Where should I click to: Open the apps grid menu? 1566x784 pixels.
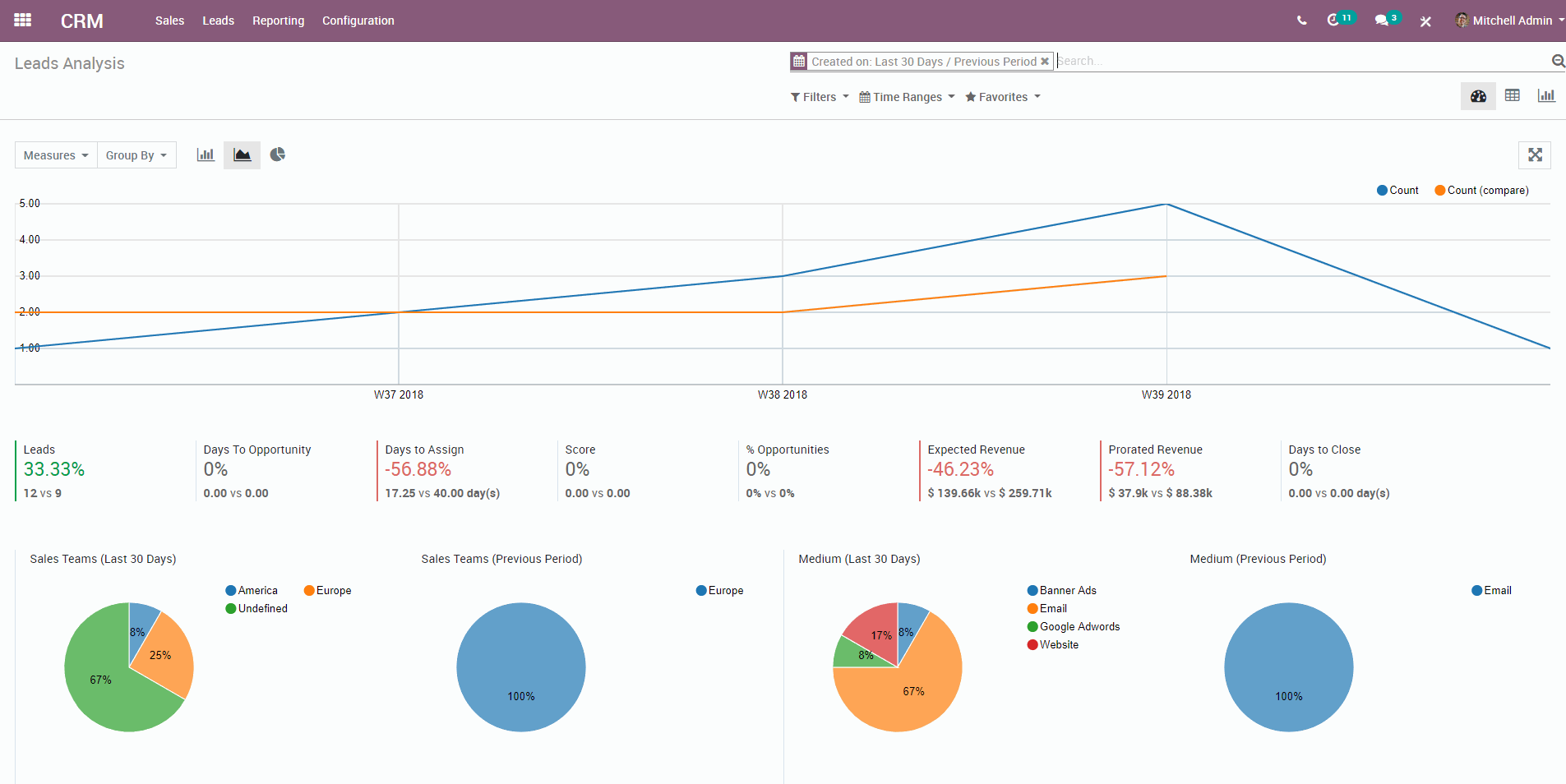pyautogui.click(x=22, y=20)
